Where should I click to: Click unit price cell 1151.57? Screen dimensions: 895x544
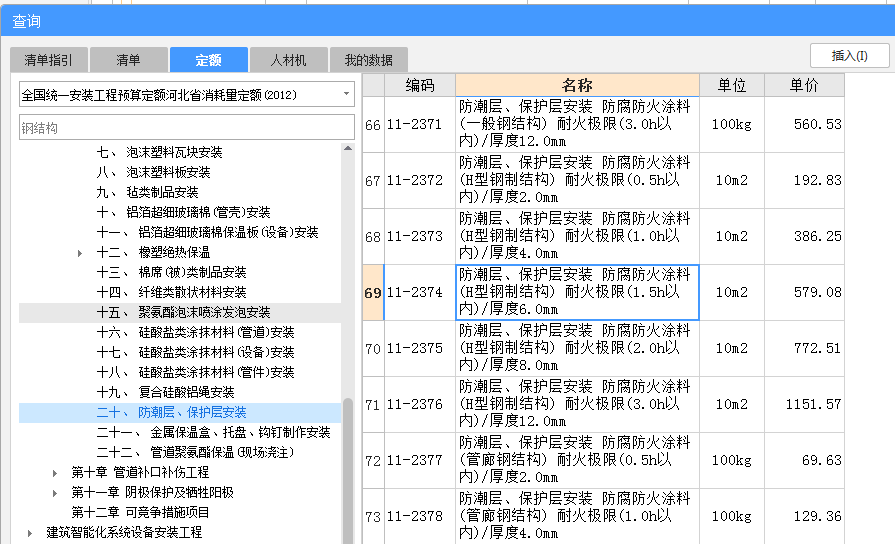(x=804, y=404)
